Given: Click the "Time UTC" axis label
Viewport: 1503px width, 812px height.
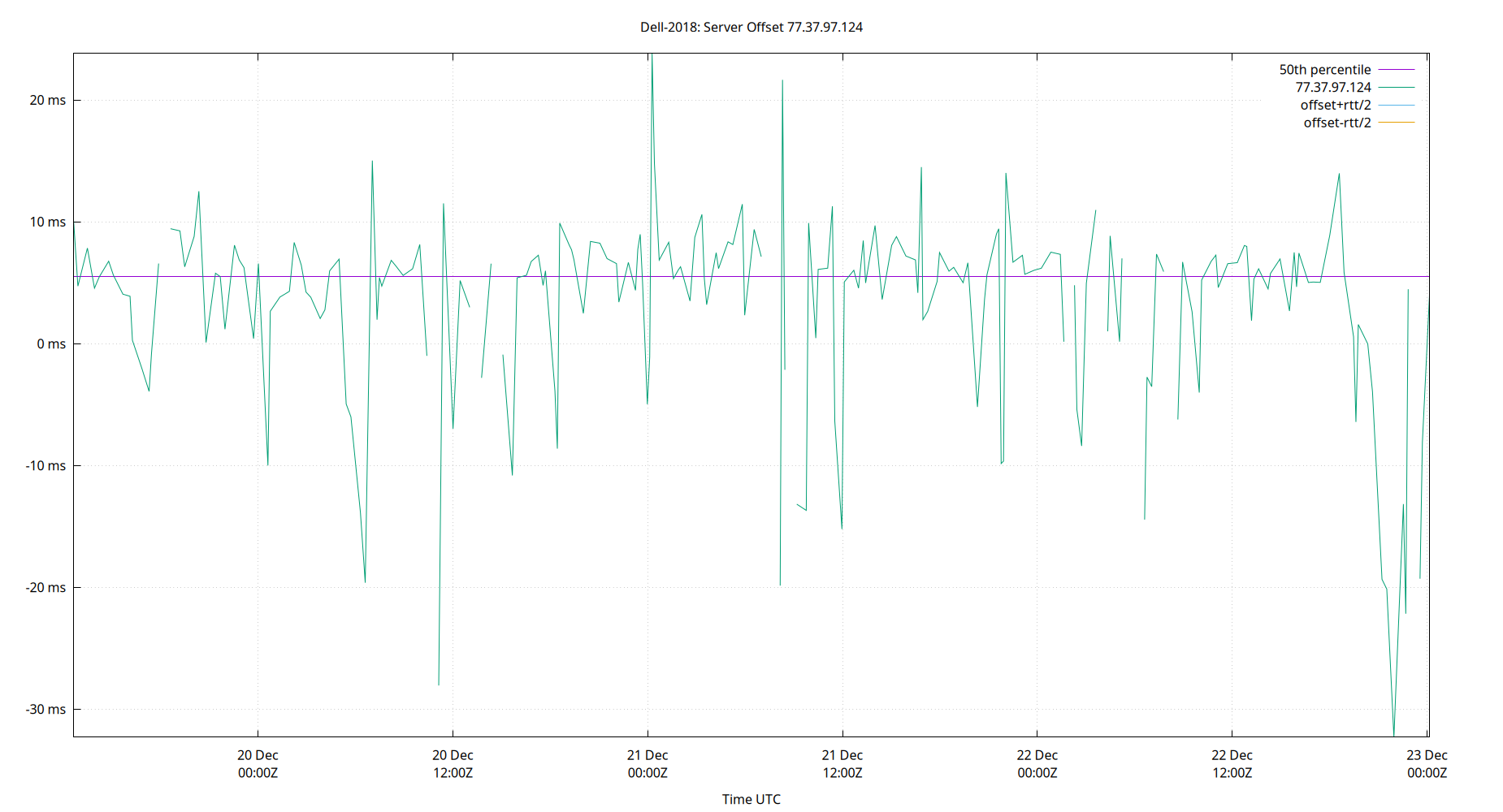Looking at the screenshot, I should tap(751, 799).
